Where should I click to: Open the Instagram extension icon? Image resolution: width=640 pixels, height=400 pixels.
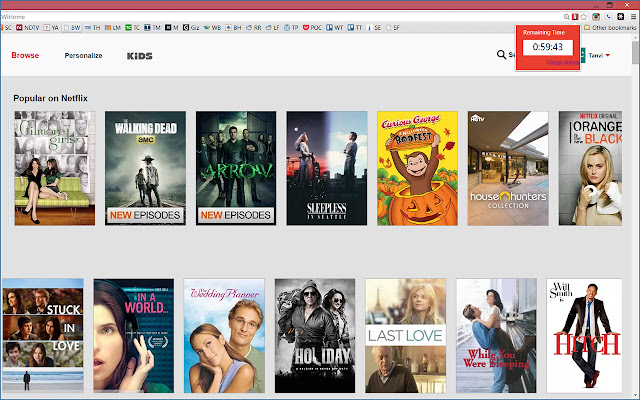pyautogui.click(x=596, y=17)
